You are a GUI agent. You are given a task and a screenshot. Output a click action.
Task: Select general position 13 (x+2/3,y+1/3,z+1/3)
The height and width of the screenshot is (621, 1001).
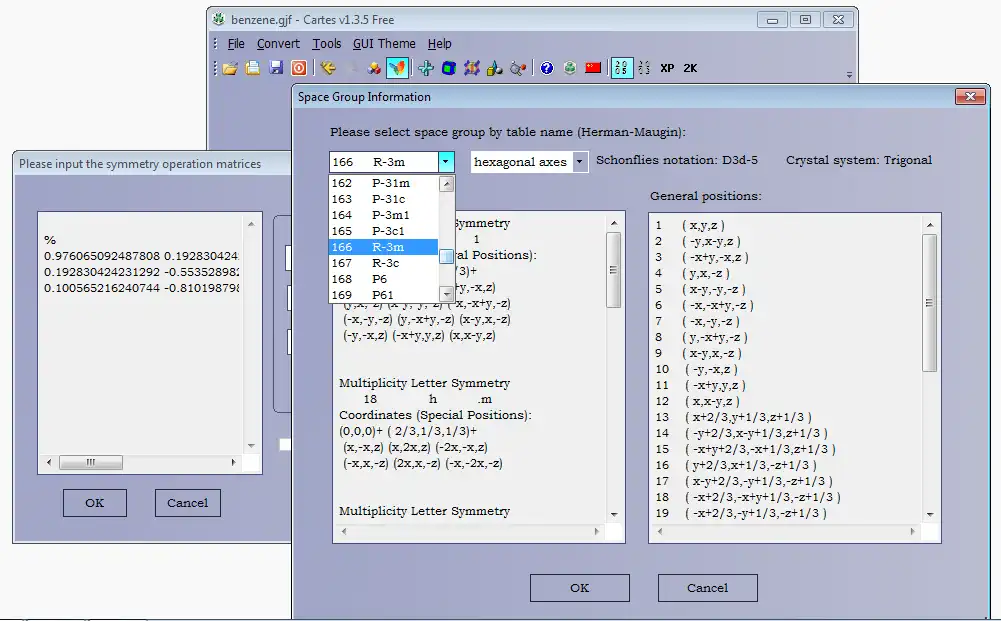pyautogui.click(x=734, y=417)
